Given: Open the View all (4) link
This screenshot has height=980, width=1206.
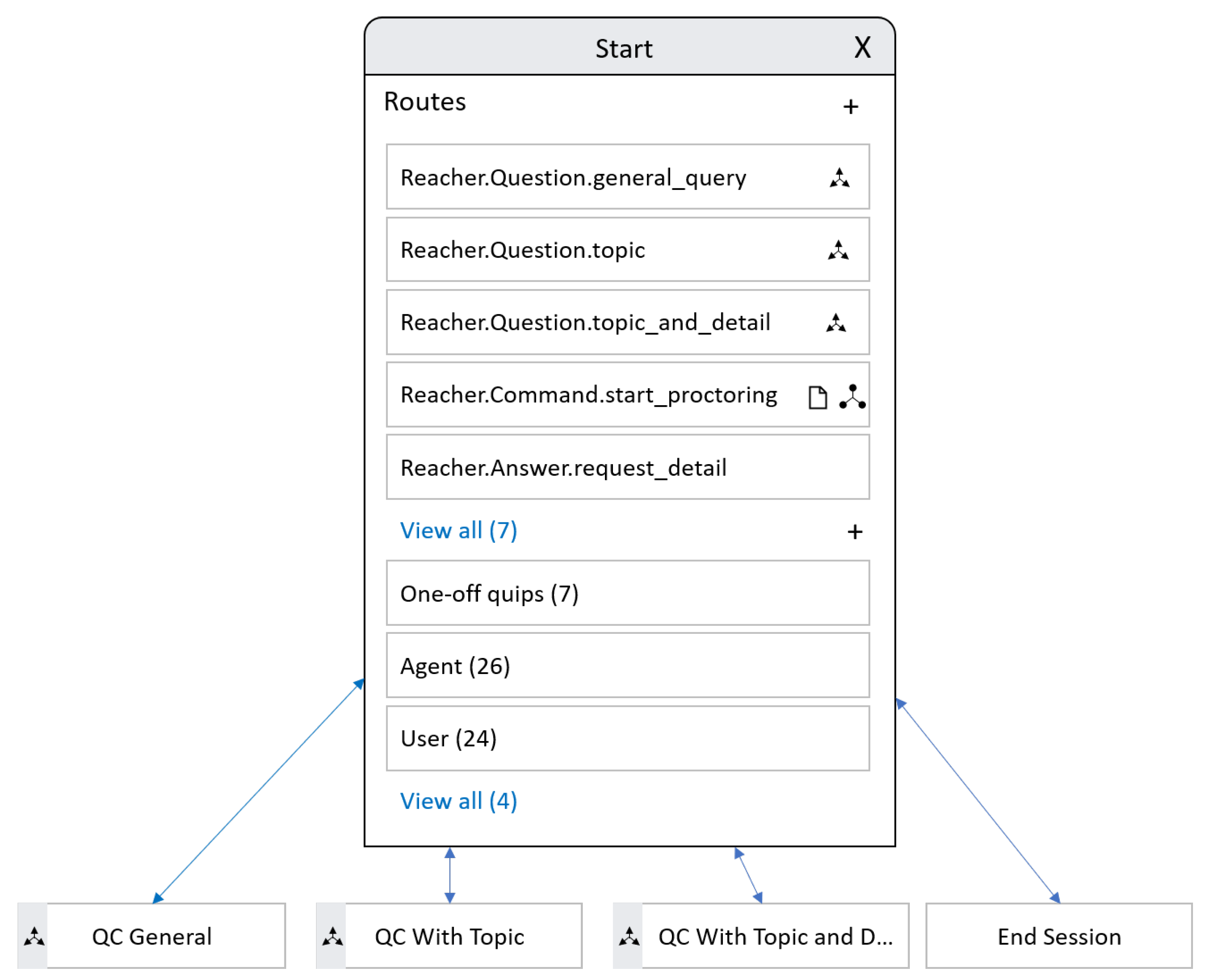Looking at the screenshot, I should 458,801.
